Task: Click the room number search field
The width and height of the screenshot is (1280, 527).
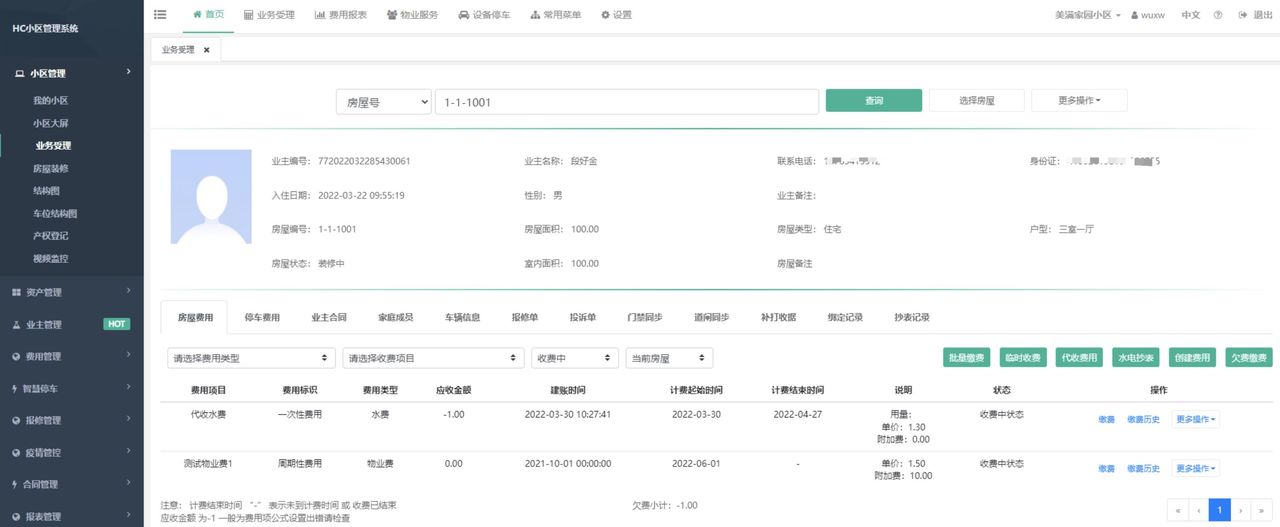Action: [x=627, y=102]
